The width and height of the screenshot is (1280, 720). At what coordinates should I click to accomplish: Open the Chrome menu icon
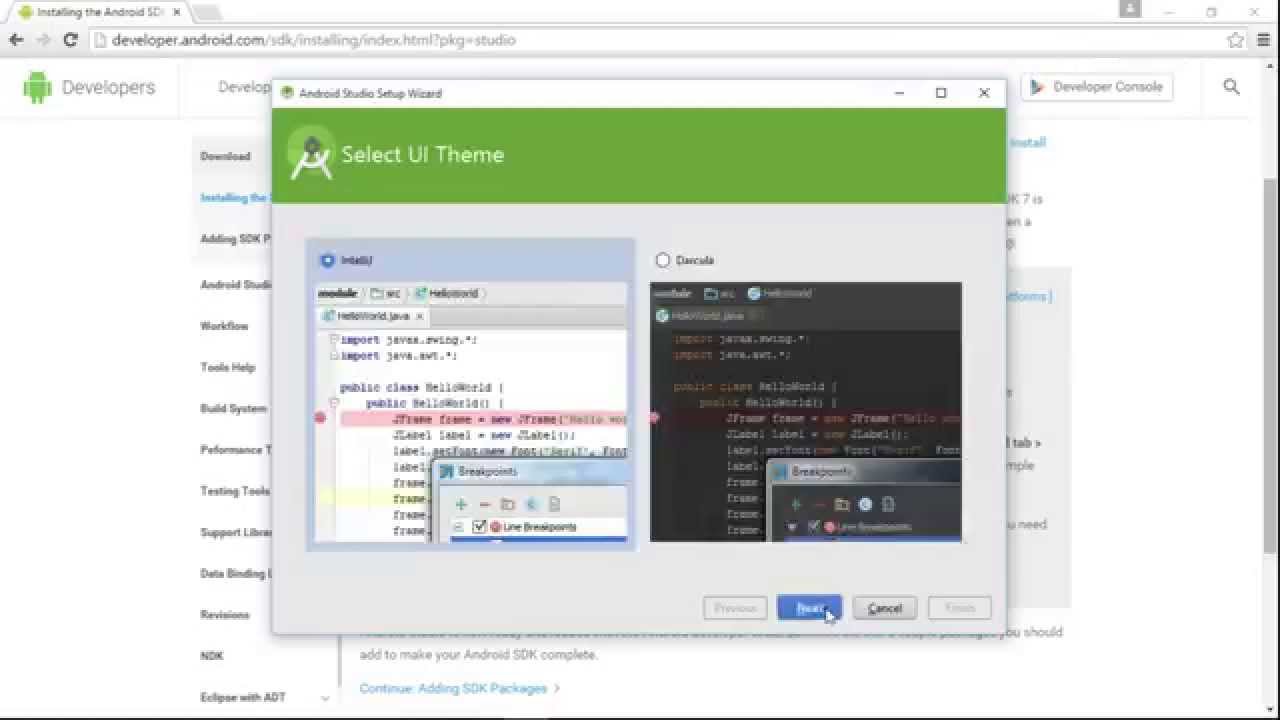coord(1264,40)
